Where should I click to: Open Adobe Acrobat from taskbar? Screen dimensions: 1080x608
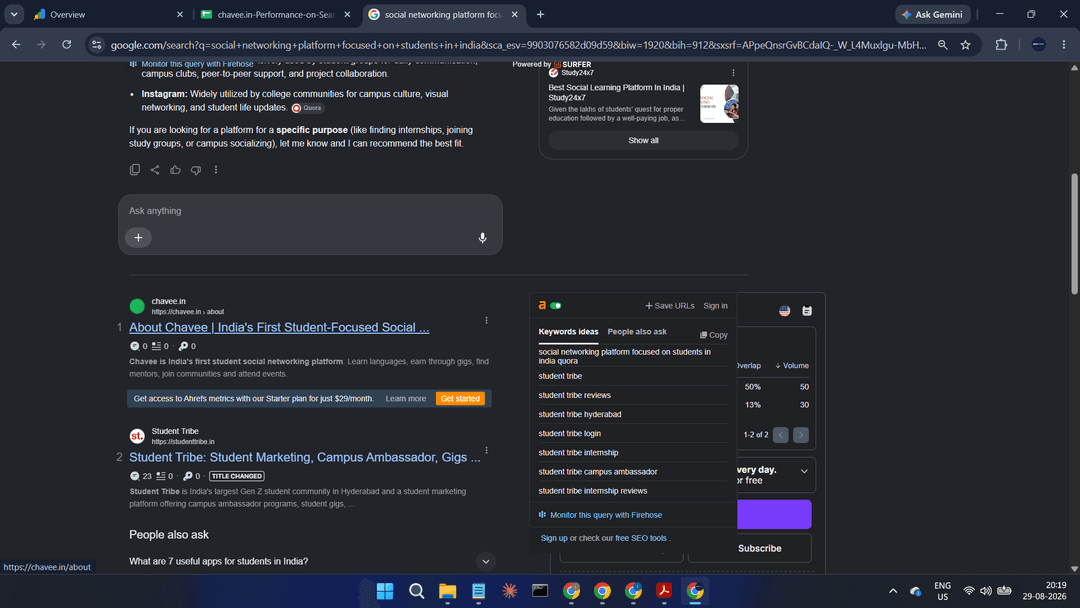coord(664,591)
